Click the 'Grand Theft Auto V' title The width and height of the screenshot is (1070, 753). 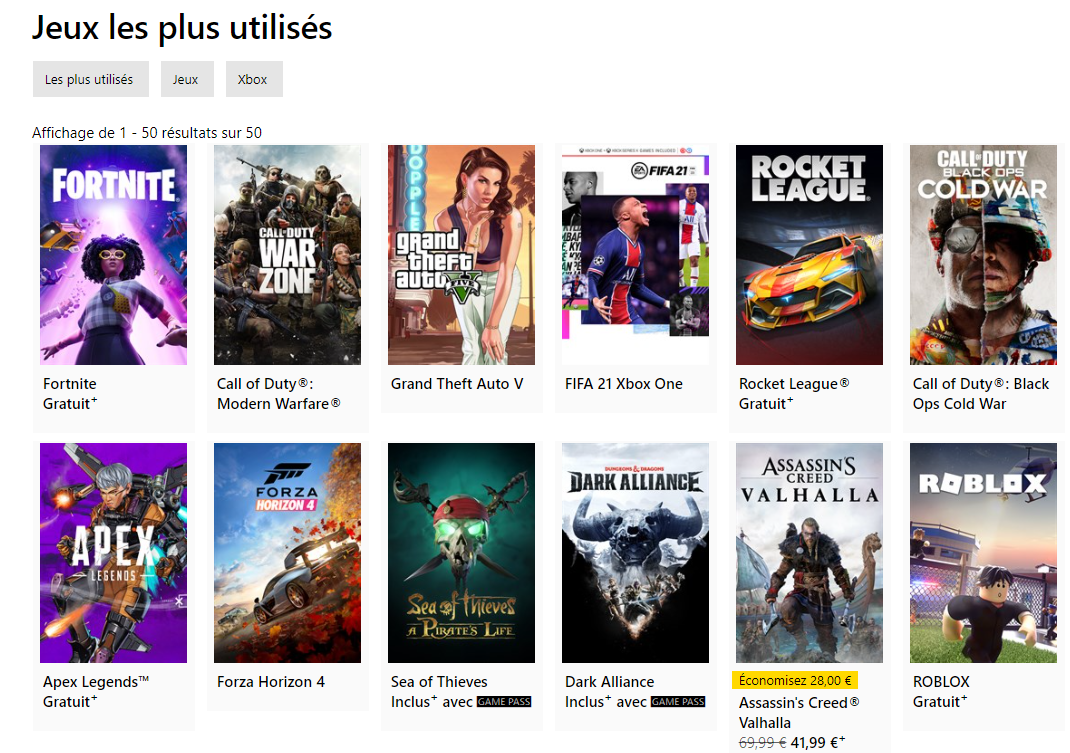click(x=457, y=384)
